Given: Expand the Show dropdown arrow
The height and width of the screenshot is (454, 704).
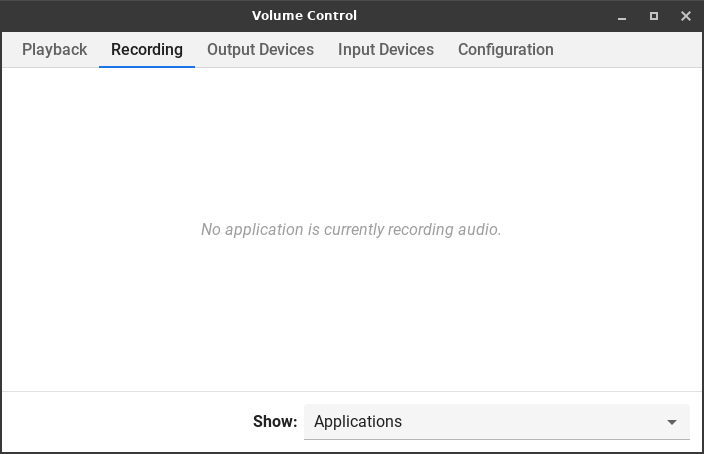Looking at the screenshot, I should click(x=672, y=422).
